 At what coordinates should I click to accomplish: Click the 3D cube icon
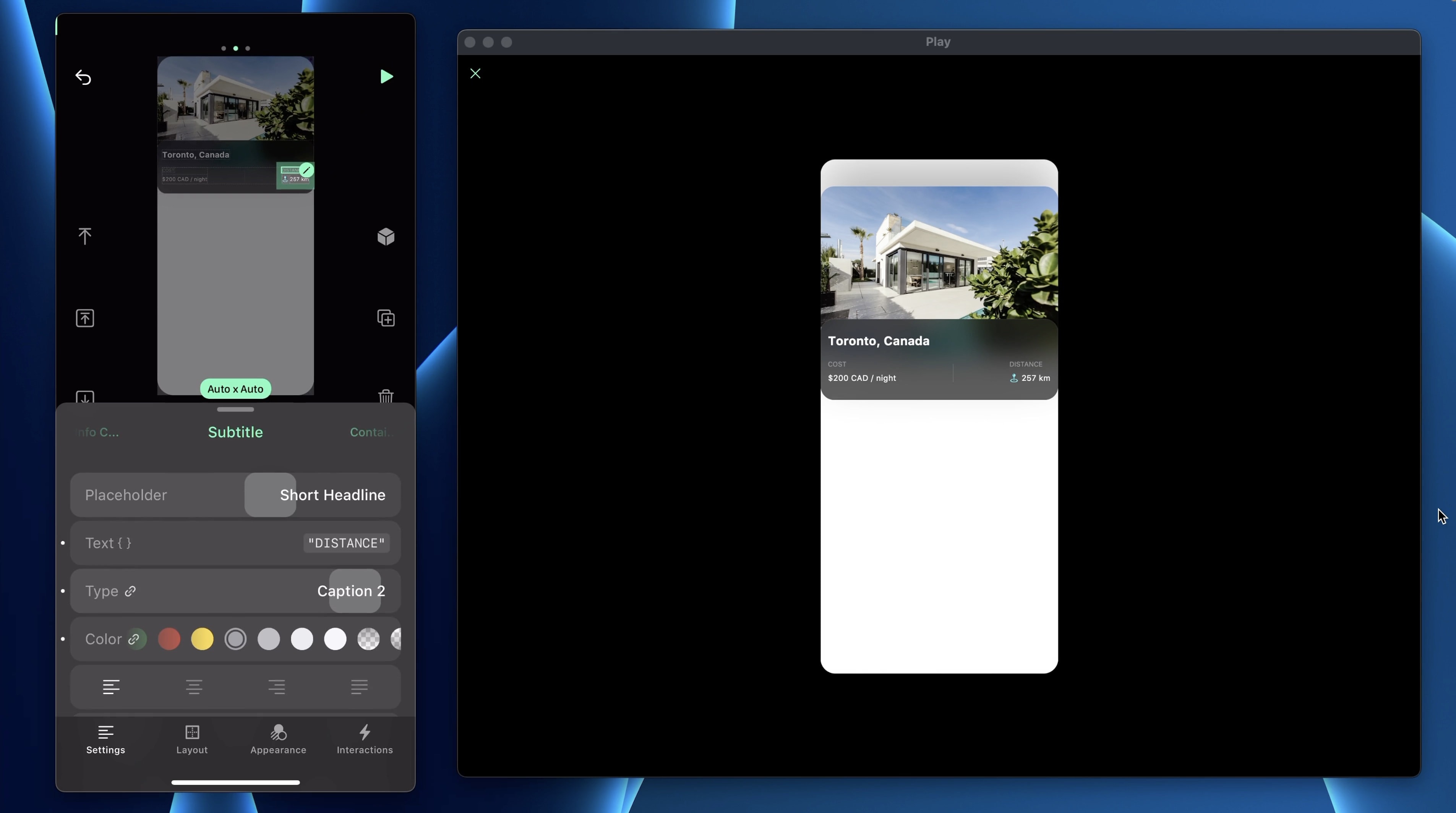(386, 236)
